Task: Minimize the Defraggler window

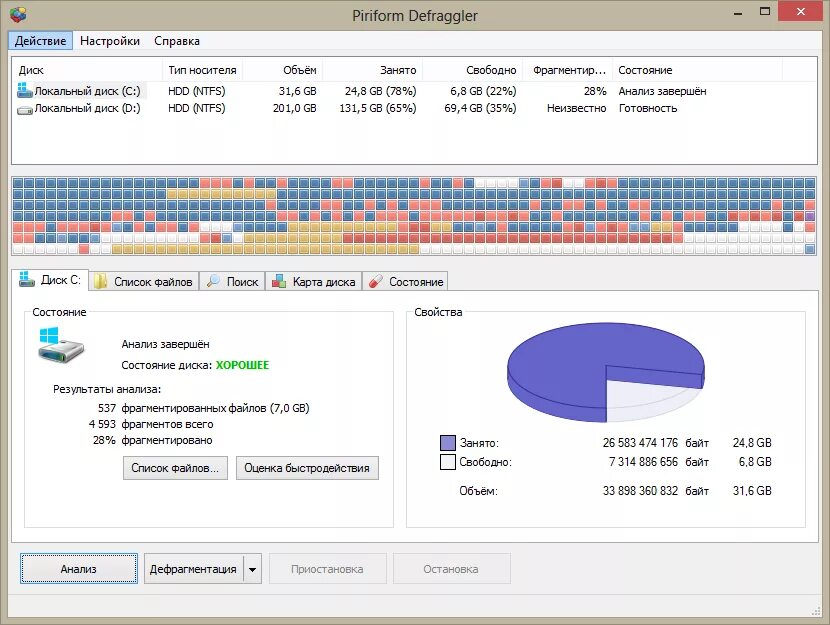Action: pos(738,13)
